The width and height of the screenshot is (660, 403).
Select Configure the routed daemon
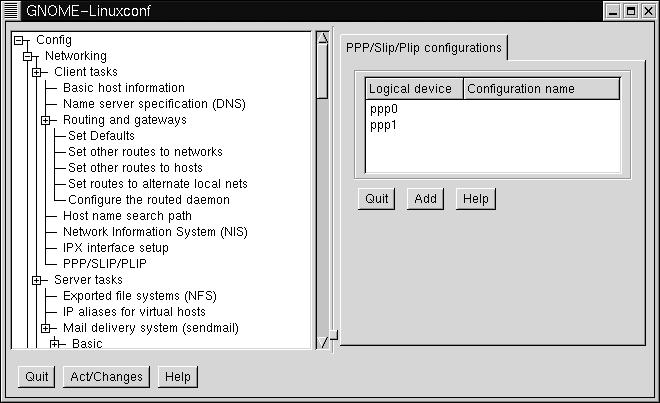[148, 200]
